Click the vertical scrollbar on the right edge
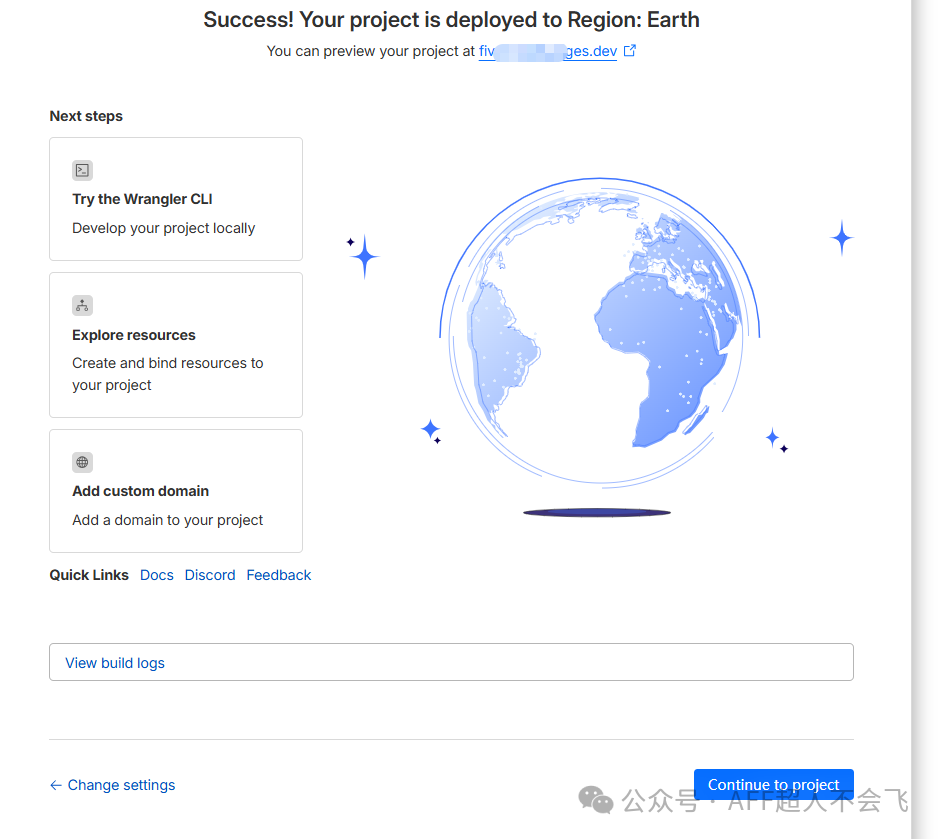 click(925, 400)
